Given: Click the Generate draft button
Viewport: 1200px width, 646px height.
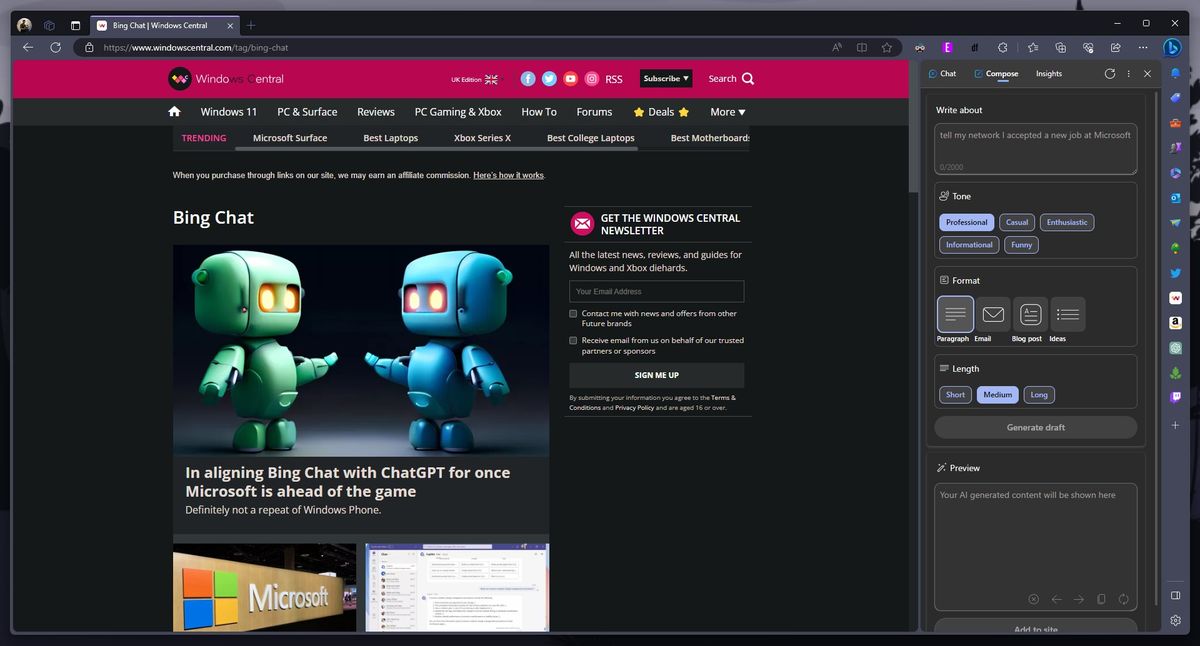Looking at the screenshot, I should pos(1035,427).
